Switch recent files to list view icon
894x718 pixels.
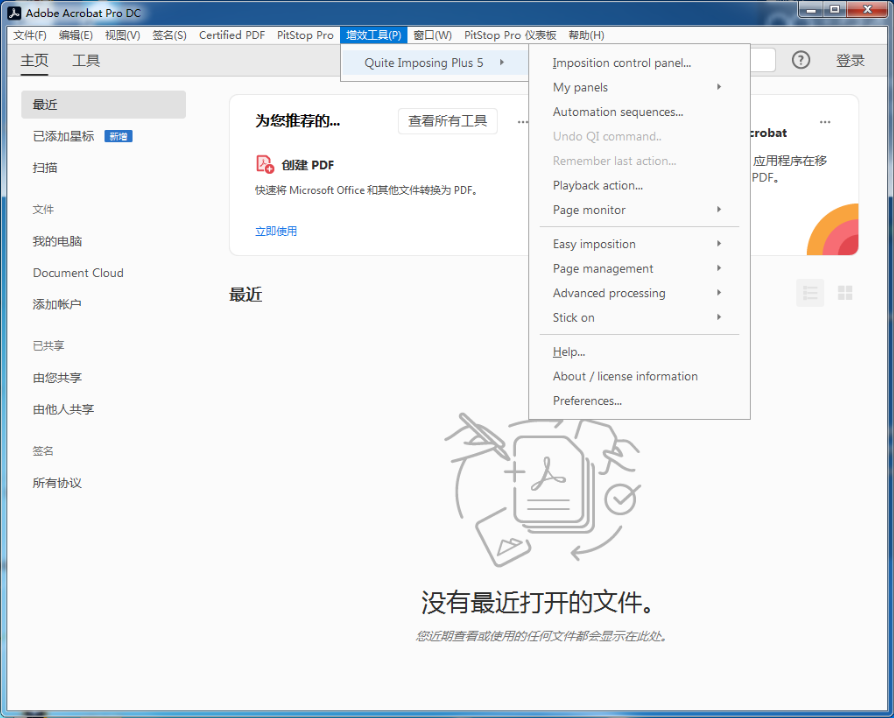pos(810,292)
